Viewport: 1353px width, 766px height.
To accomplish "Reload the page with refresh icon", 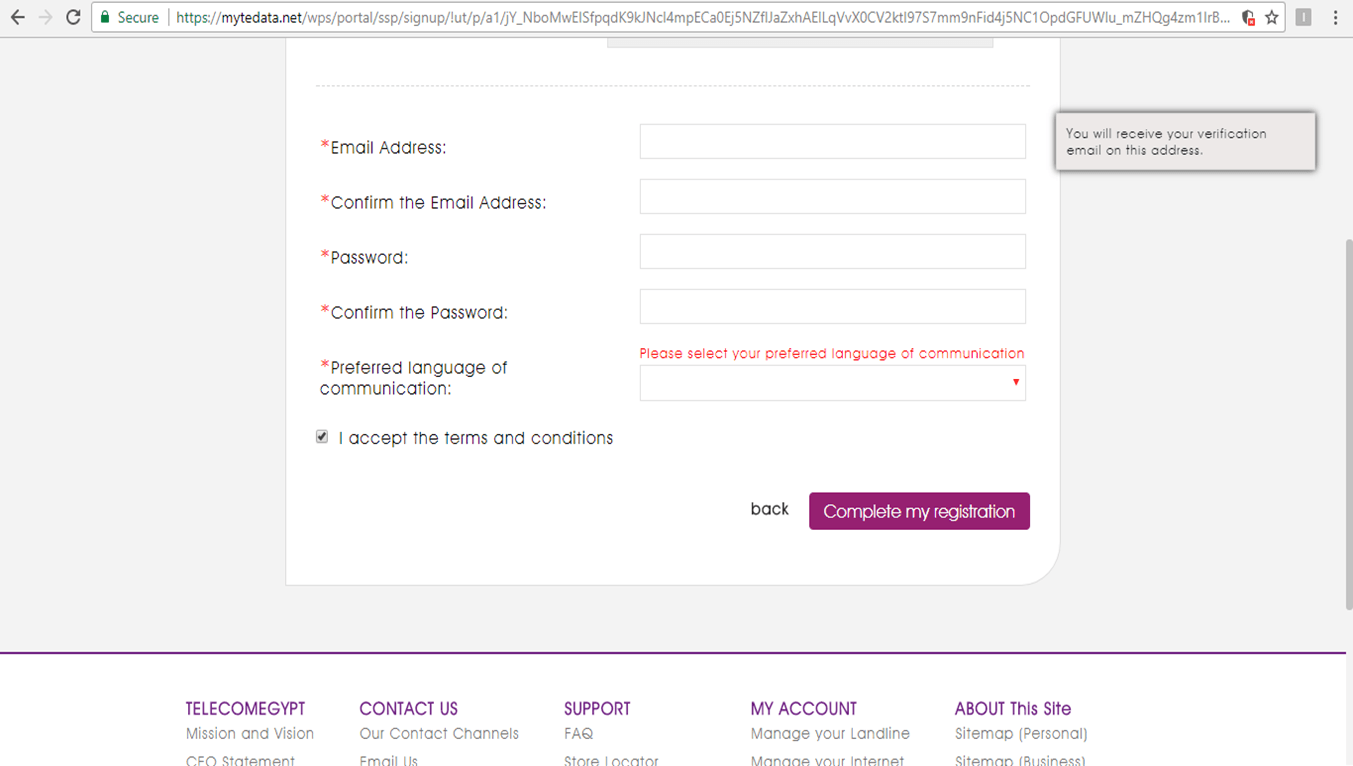I will coord(73,17).
